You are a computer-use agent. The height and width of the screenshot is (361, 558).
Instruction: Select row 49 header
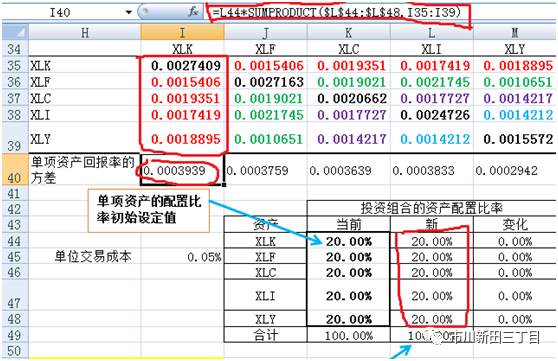click(15, 335)
